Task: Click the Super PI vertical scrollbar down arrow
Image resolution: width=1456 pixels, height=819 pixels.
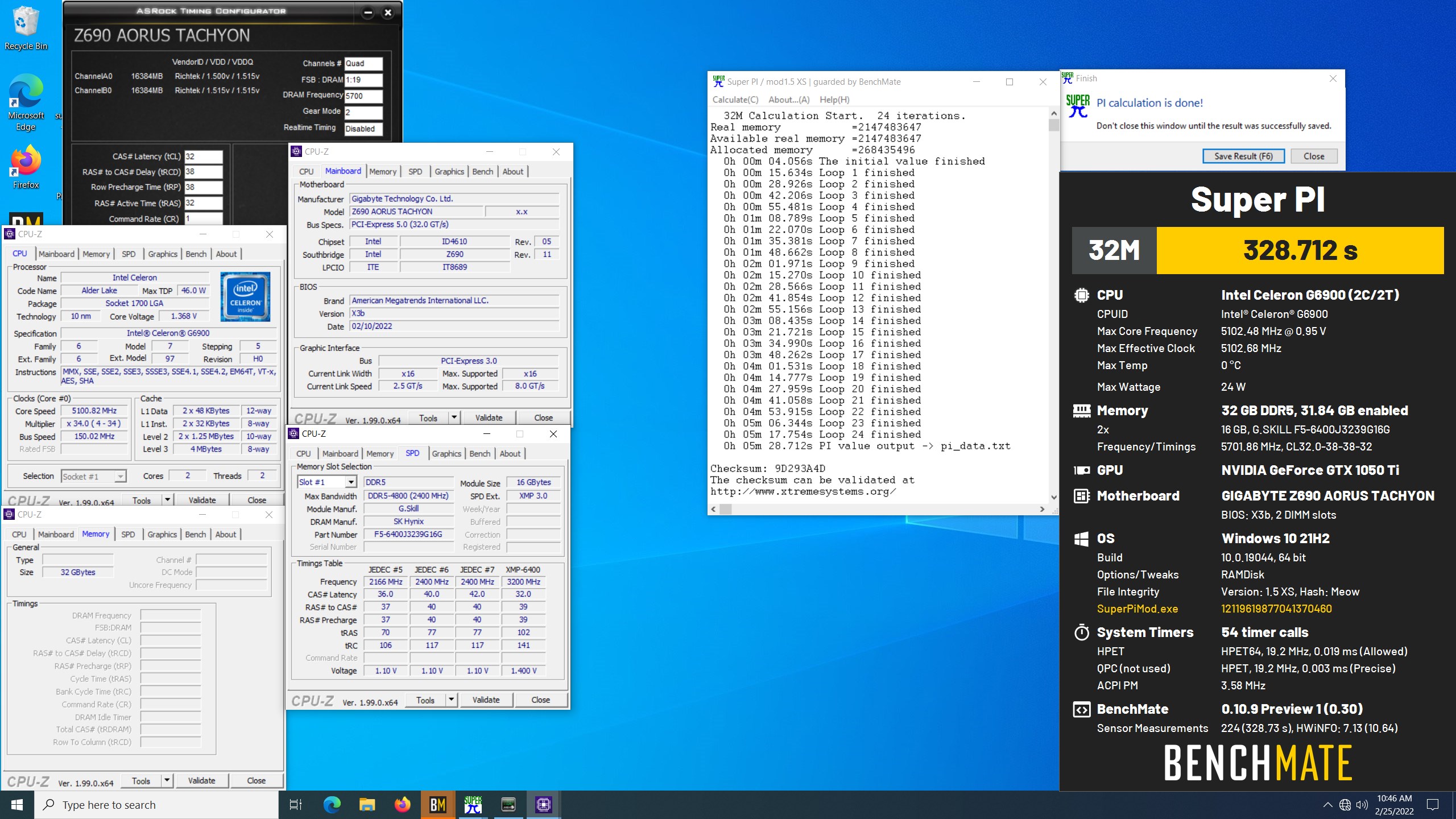Action: [x=1053, y=497]
